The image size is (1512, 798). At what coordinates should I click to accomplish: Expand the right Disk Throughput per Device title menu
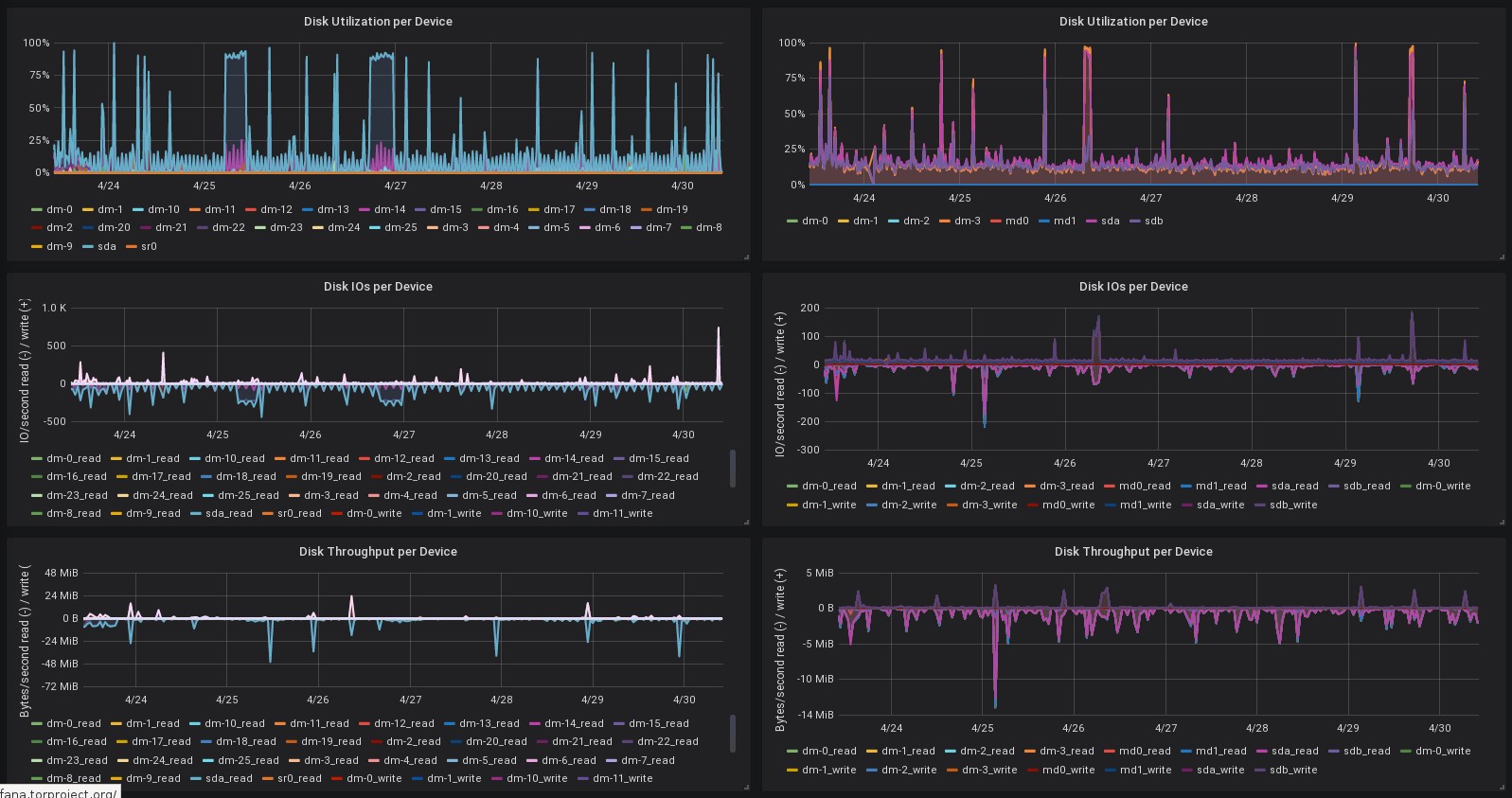tap(1133, 552)
